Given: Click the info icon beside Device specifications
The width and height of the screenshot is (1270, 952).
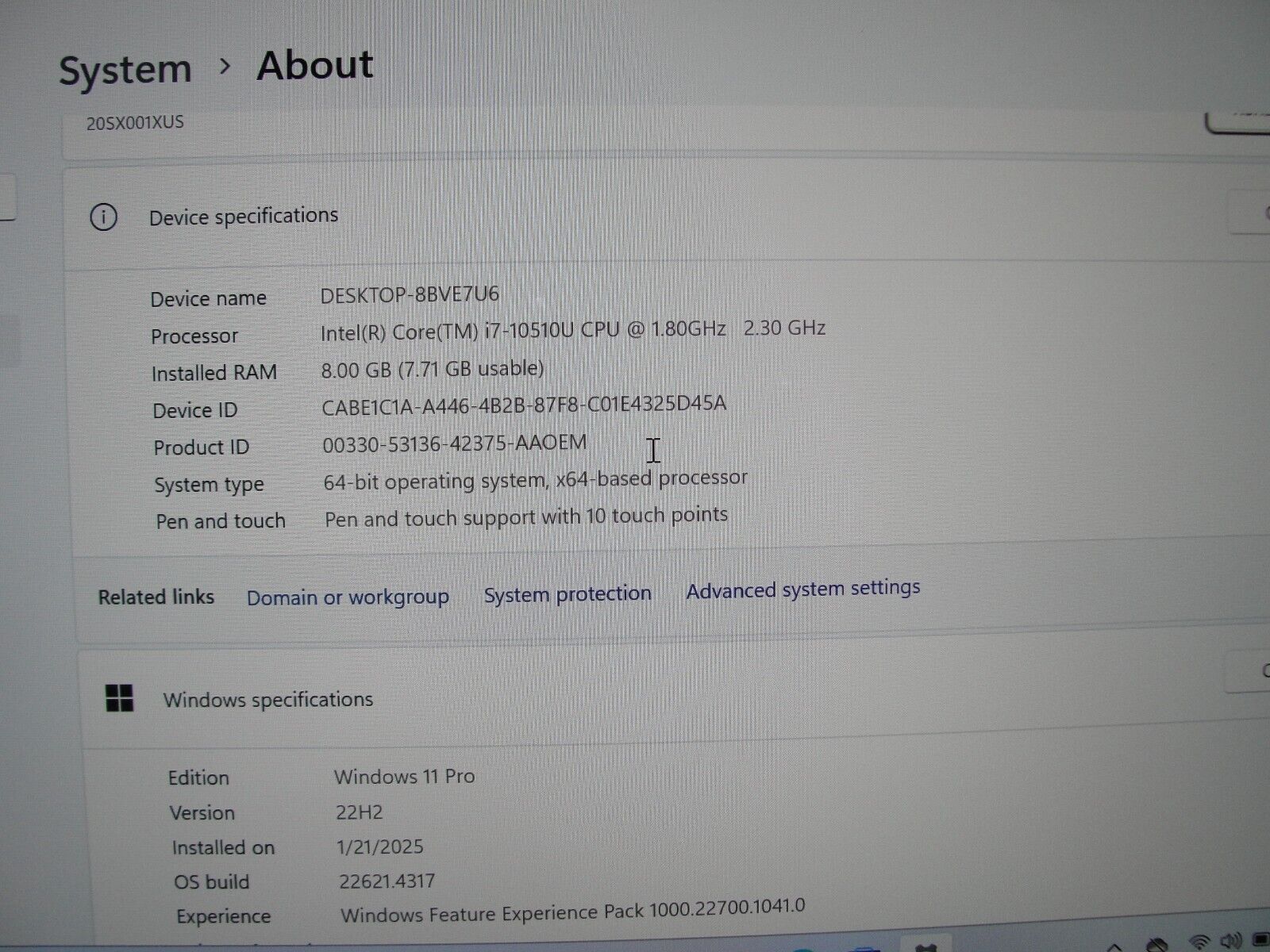Looking at the screenshot, I should (x=103, y=217).
